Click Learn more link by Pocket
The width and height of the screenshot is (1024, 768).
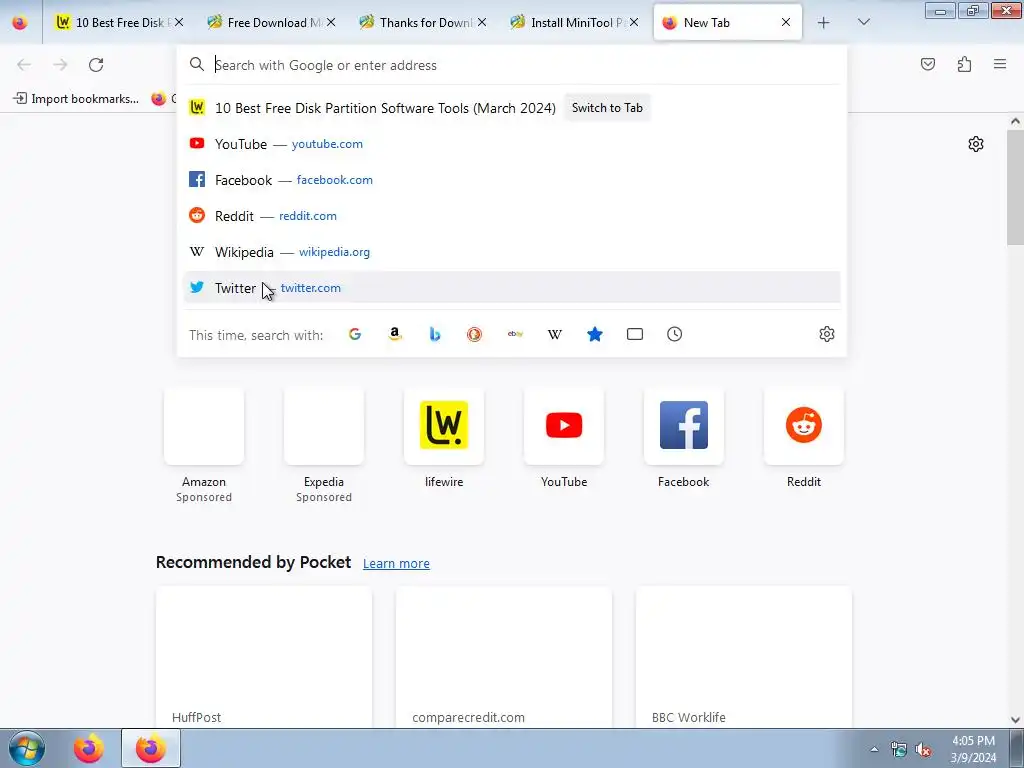[x=396, y=564]
